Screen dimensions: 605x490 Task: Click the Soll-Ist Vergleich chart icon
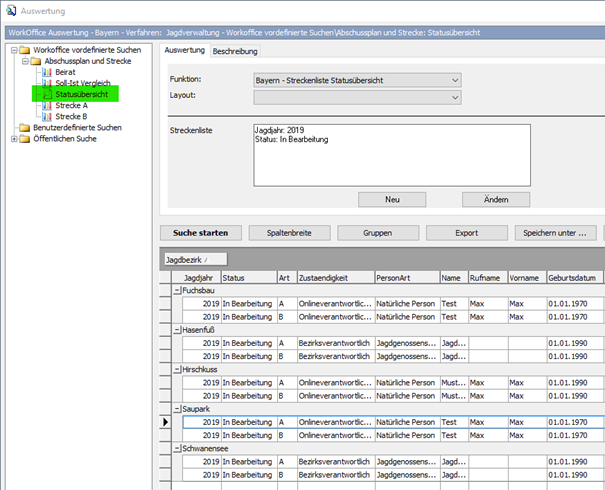[x=46, y=83]
